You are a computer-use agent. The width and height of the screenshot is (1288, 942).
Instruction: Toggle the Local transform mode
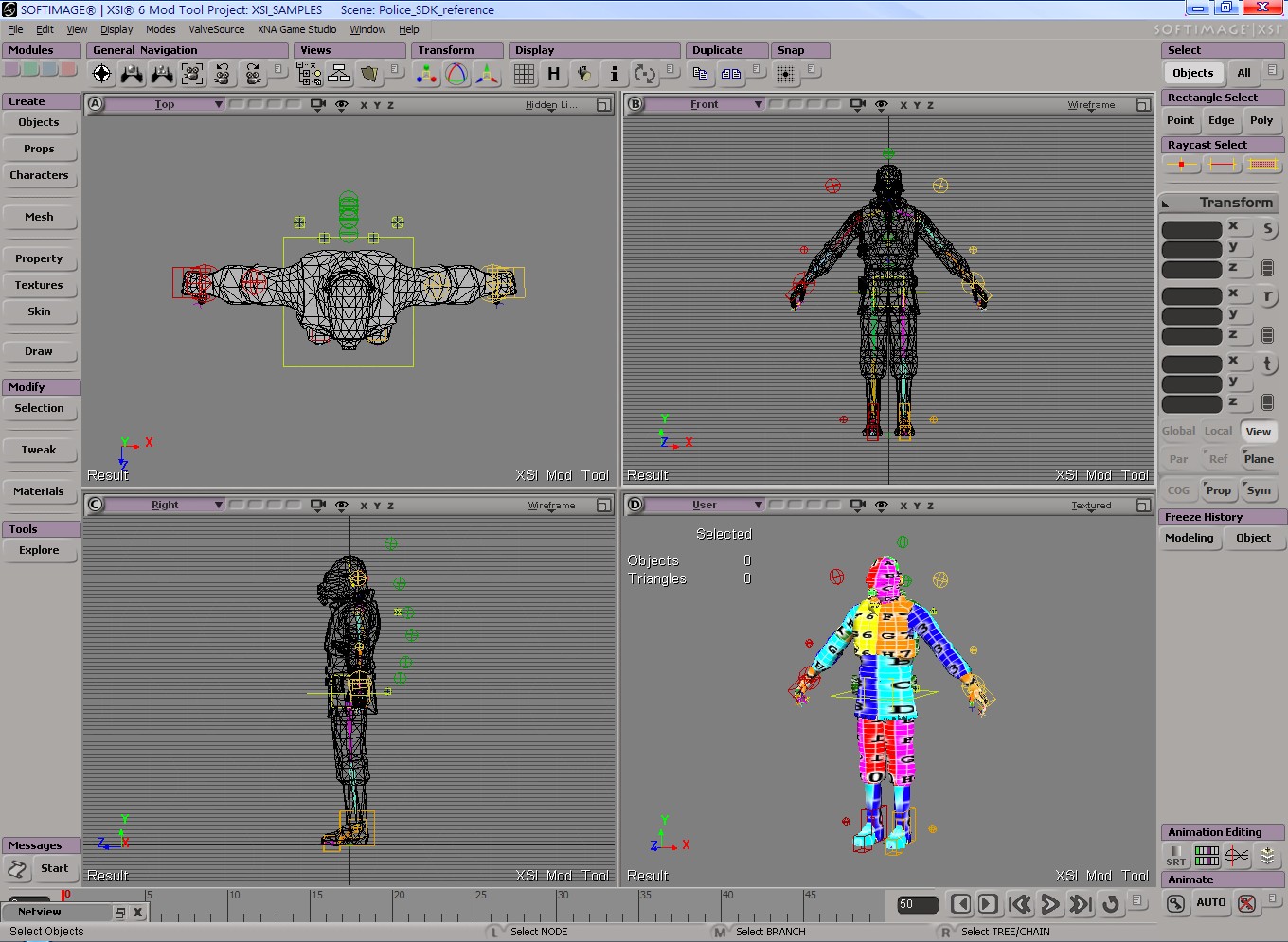[x=1218, y=431]
